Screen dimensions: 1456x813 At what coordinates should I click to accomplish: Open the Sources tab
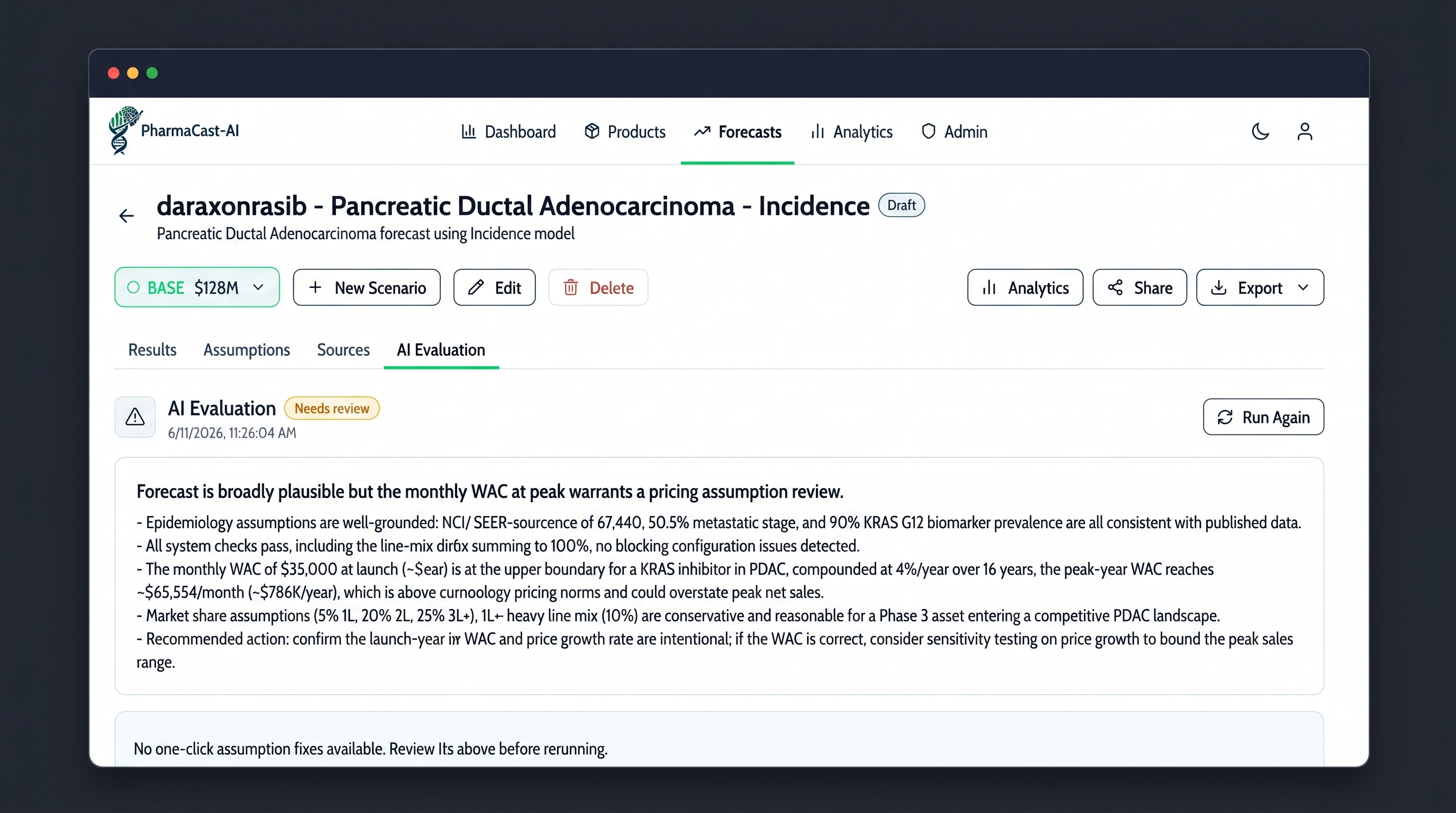(343, 349)
